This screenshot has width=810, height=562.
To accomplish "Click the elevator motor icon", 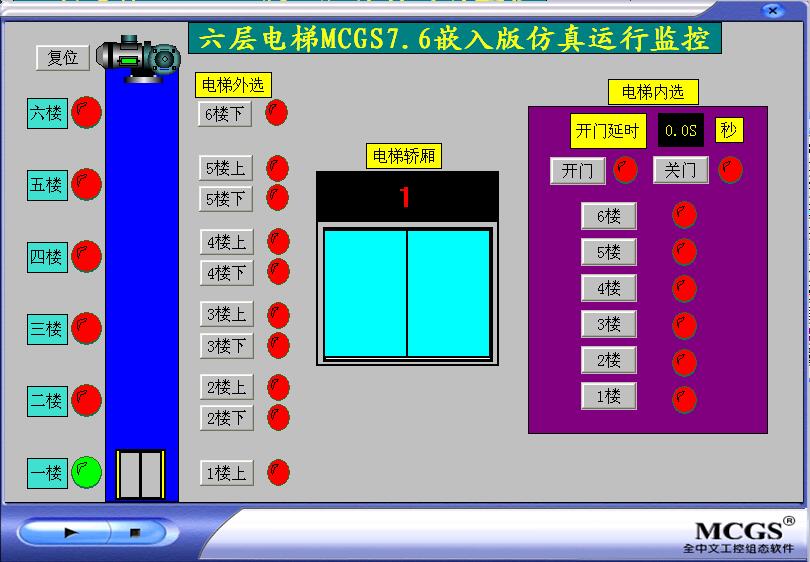I will [x=138, y=59].
